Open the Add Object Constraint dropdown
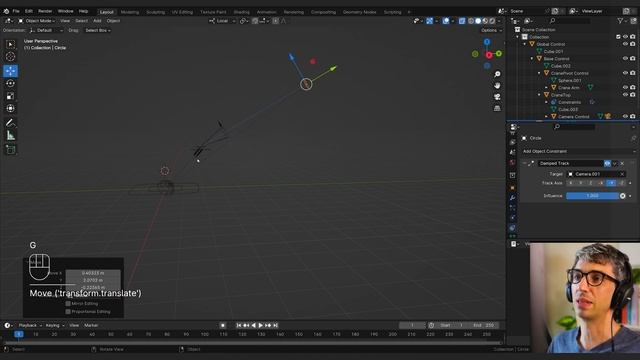 [x=579, y=151]
